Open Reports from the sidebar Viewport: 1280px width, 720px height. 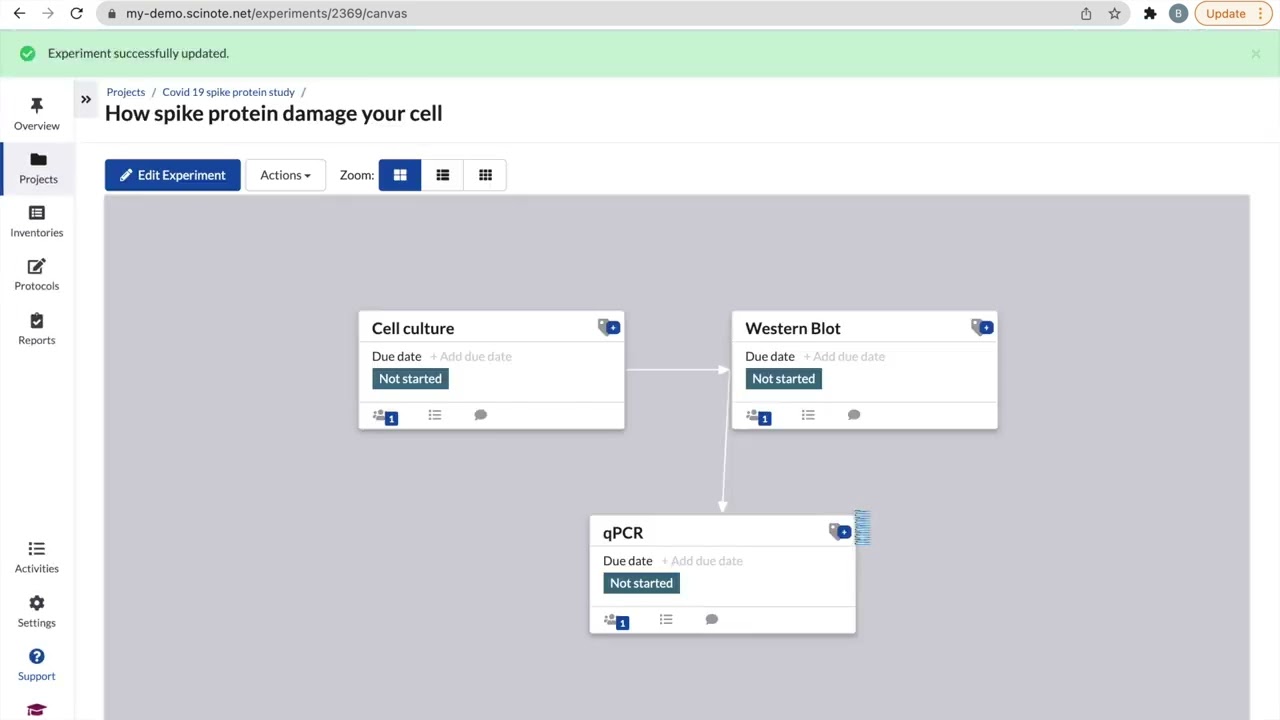point(37,329)
